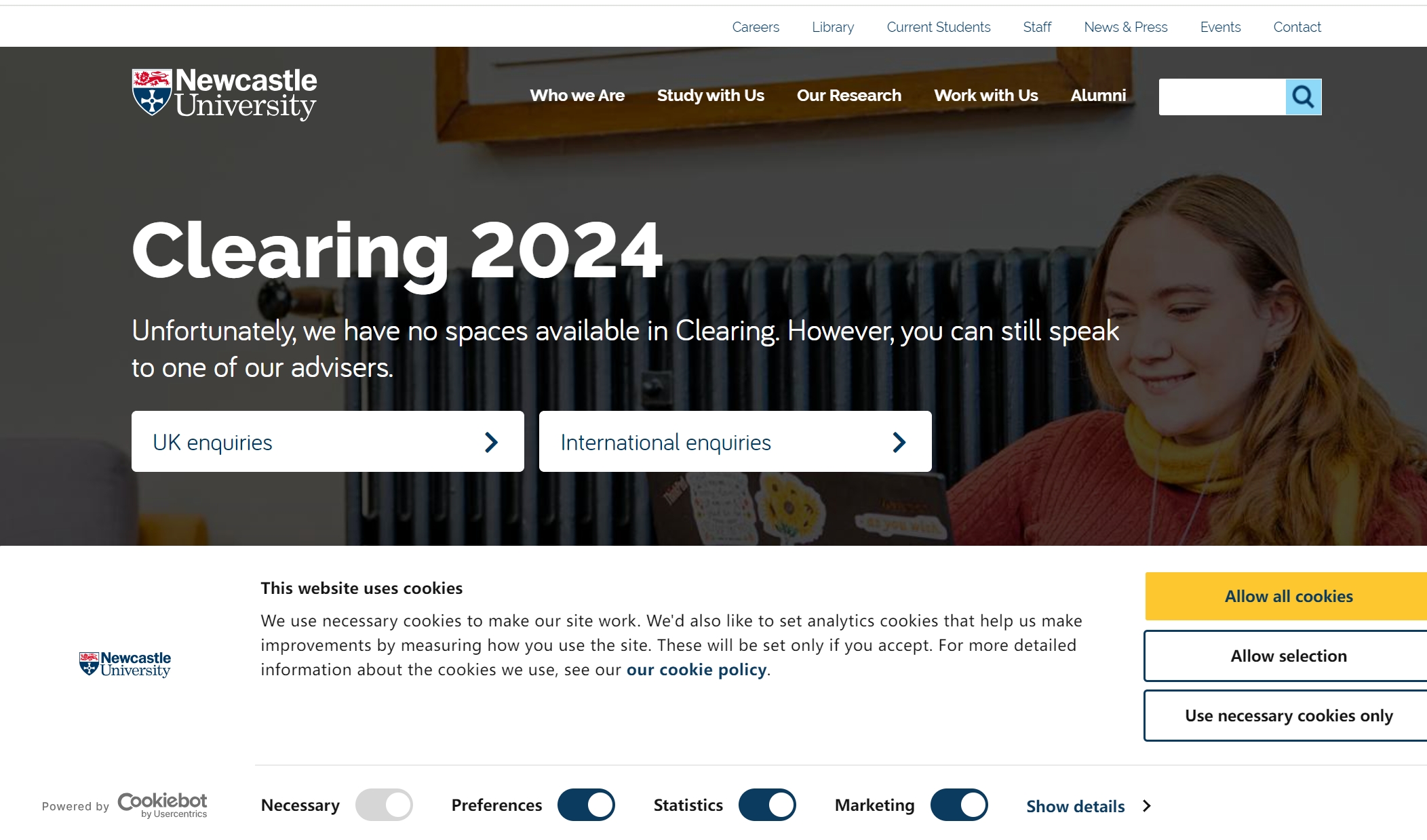Toggle the Necessary cookies switch
Image resolution: width=1427 pixels, height=840 pixels.
point(383,805)
